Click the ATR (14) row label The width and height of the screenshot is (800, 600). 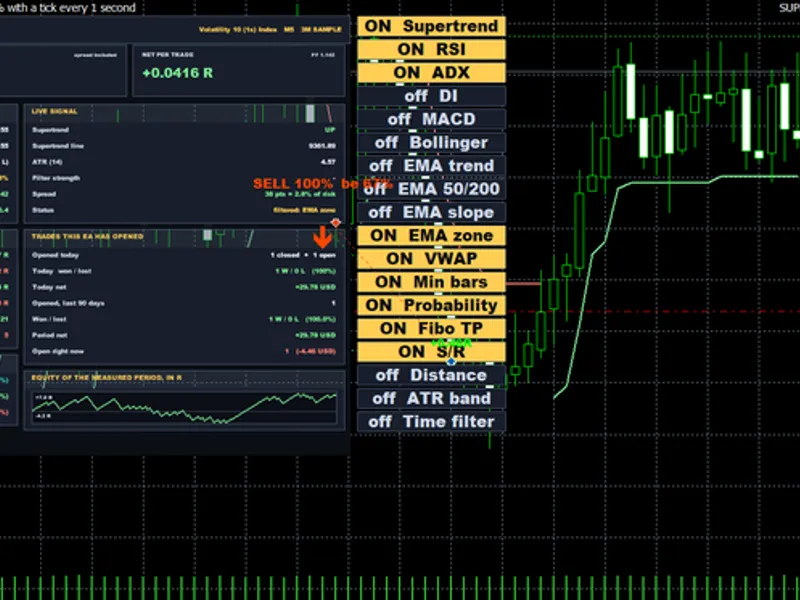click(x=47, y=162)
